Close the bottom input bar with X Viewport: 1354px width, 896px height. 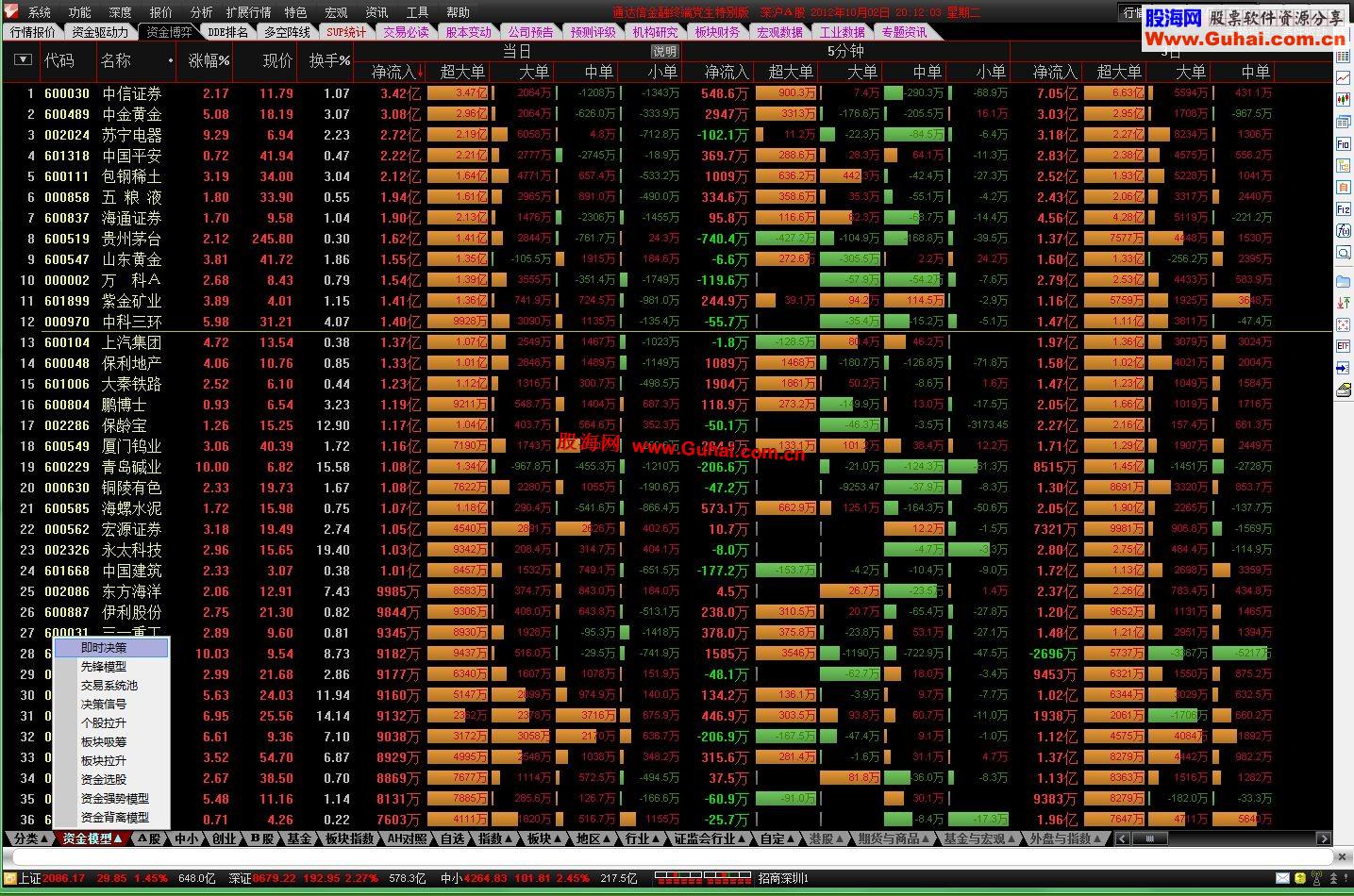coord(1343,857)
